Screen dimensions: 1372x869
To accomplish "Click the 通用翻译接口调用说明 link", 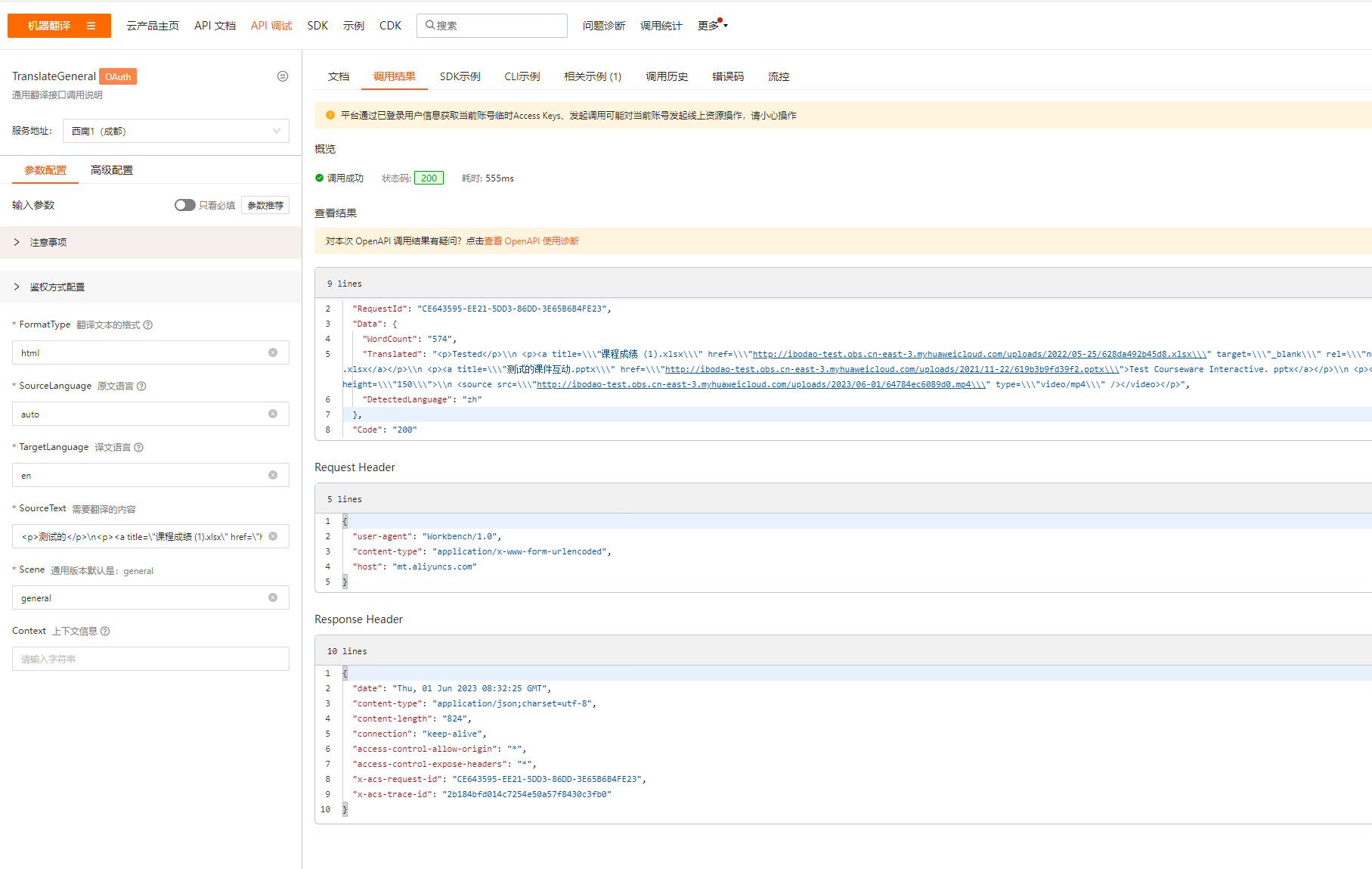I will click(x=57, y=95).
